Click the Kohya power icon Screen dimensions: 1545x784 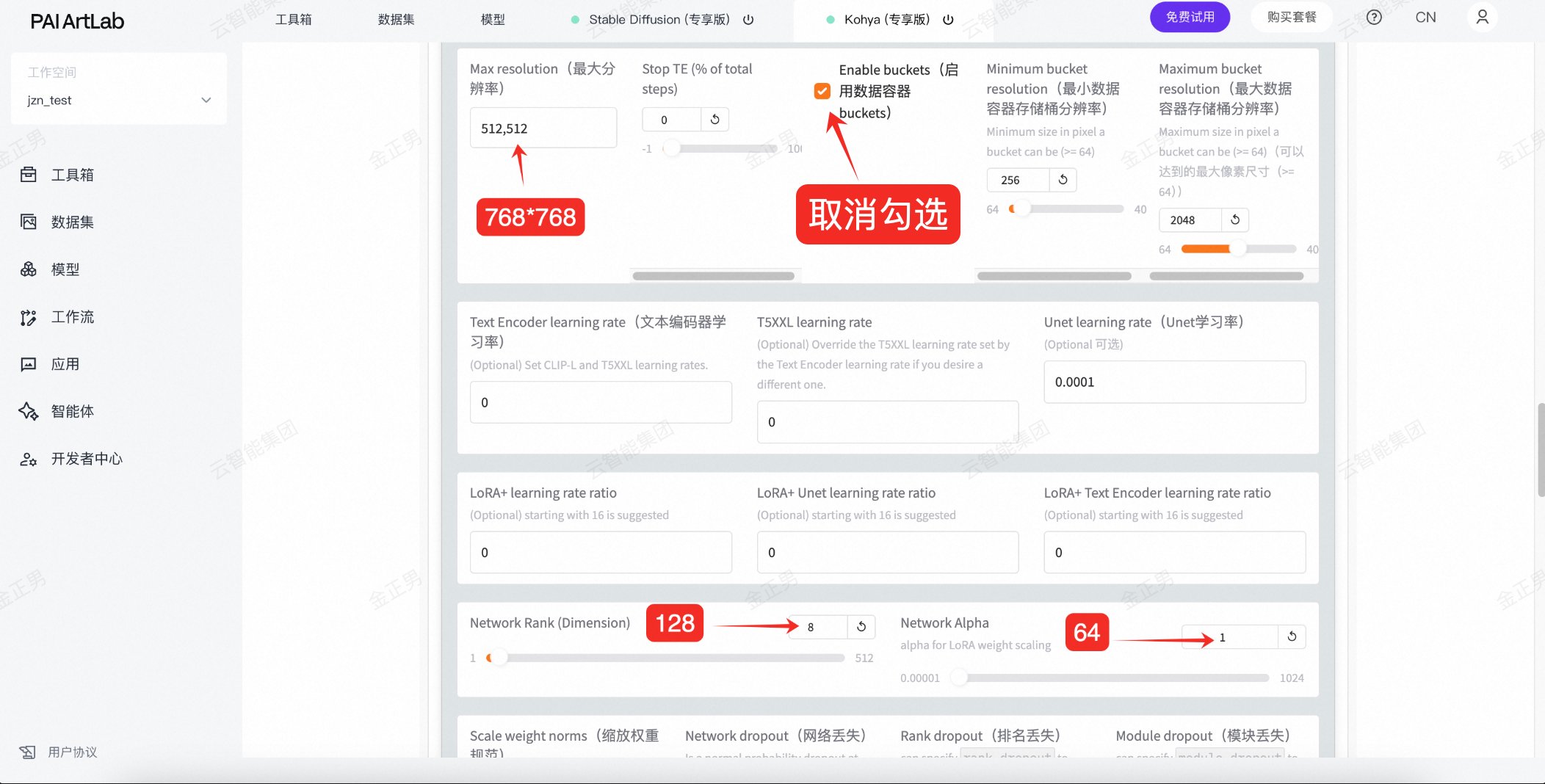pos(948,20)
